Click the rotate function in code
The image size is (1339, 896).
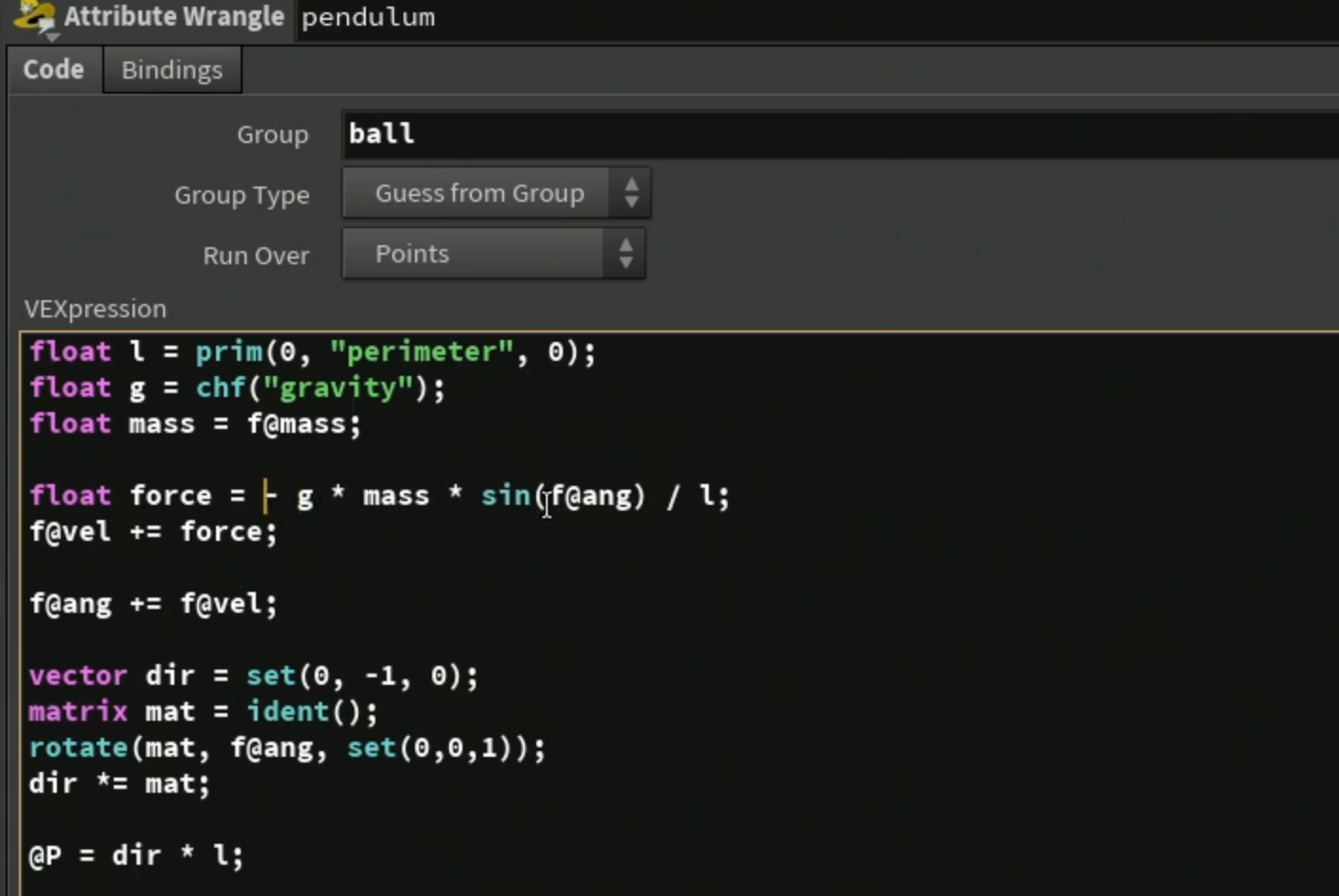[79, 748]
